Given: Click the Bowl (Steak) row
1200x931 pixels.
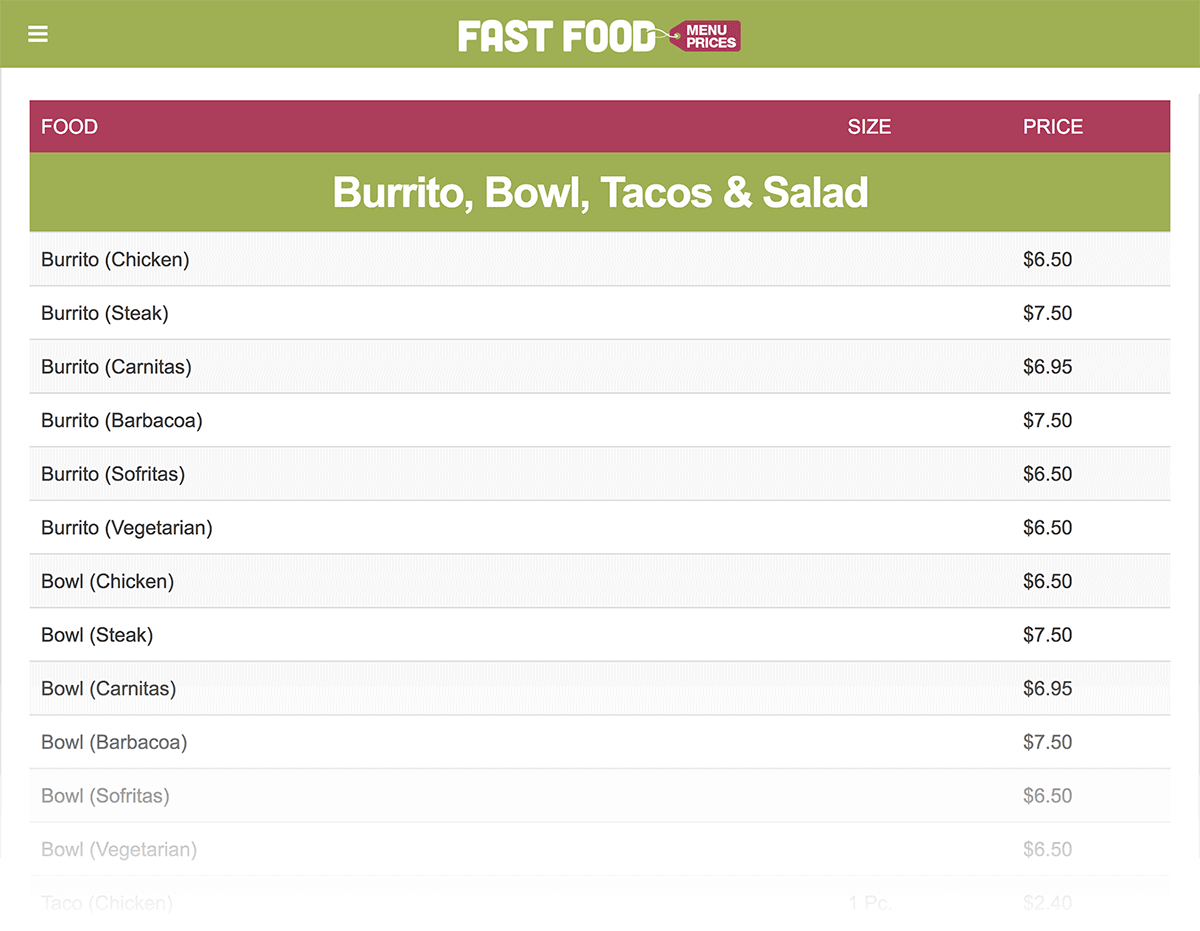Looking at the screenshot, I should [x=600, y=635].
